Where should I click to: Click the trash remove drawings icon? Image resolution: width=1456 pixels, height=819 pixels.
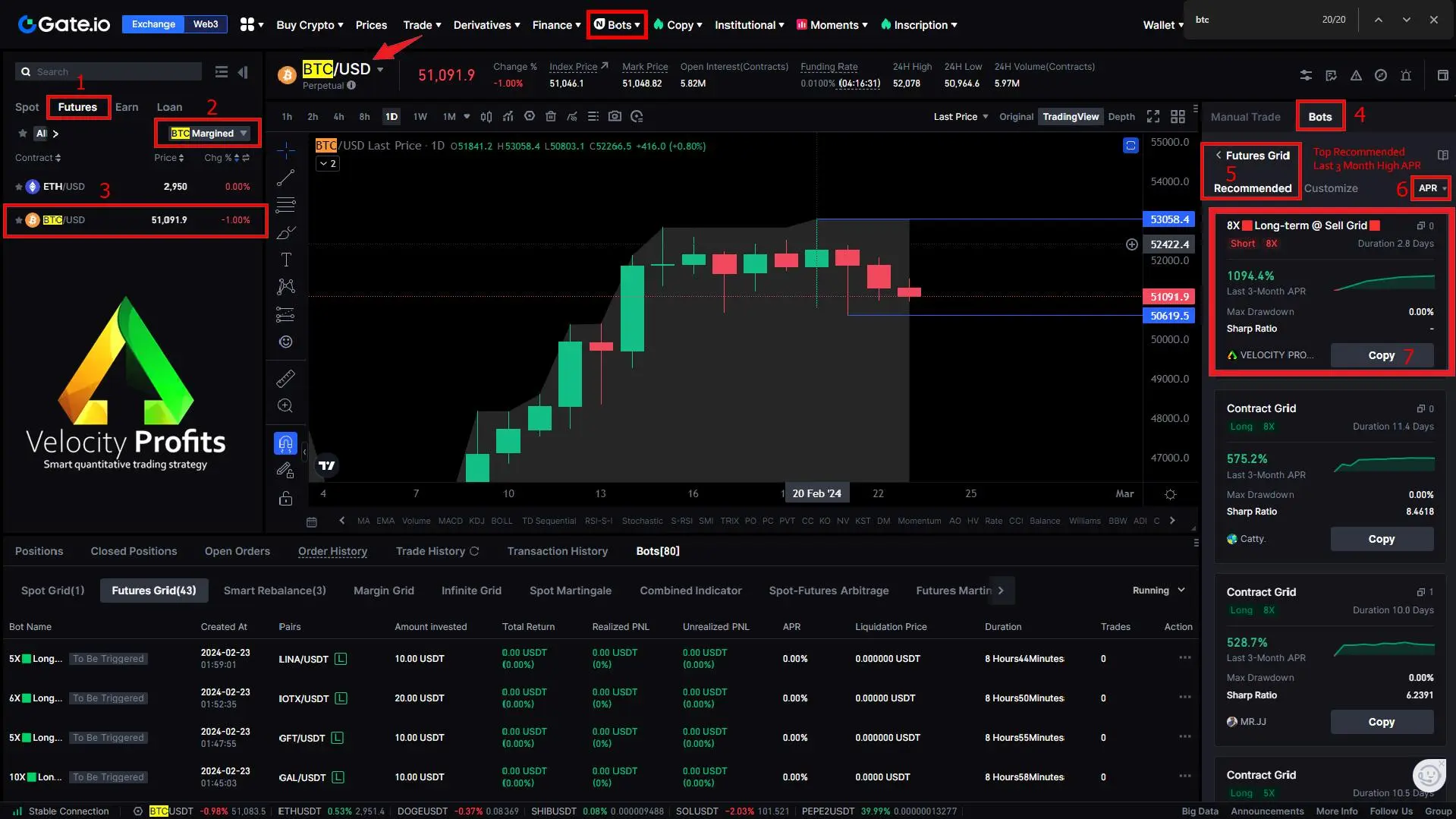coord(551,116)
